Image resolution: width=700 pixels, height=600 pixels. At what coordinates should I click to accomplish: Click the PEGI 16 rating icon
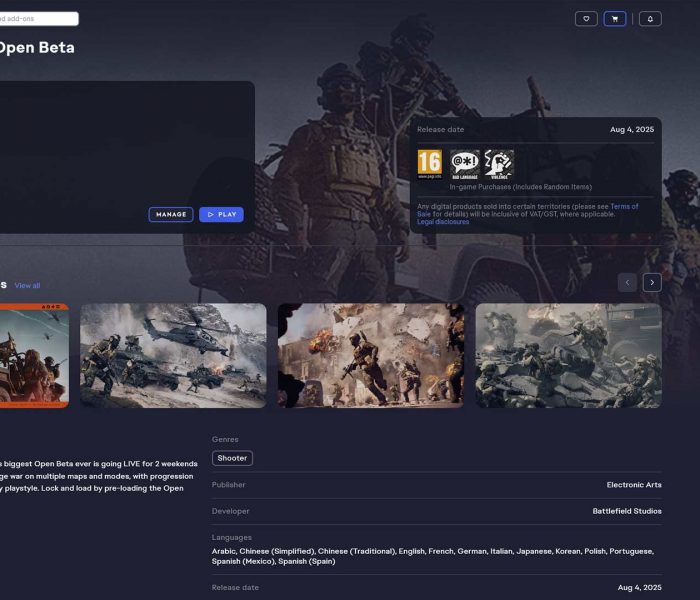click(429, 164)
